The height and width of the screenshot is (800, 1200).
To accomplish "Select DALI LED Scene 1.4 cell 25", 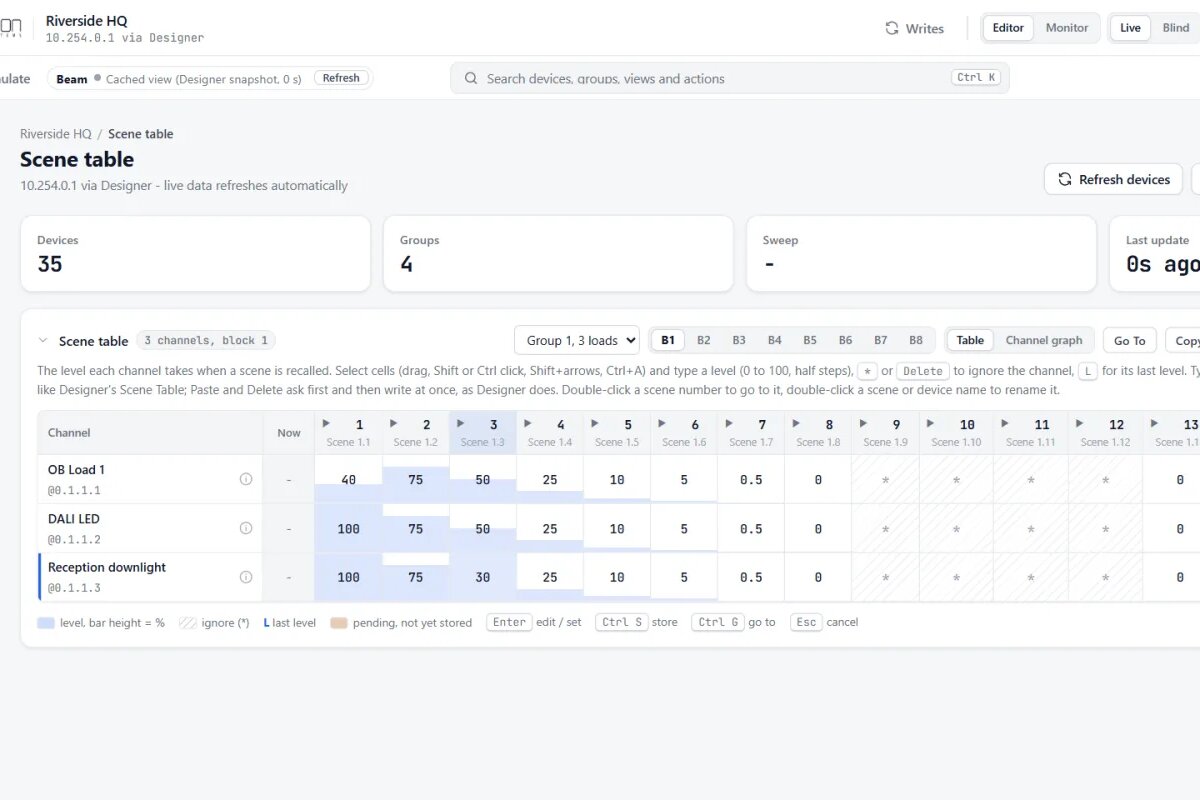I will point(550,528).
